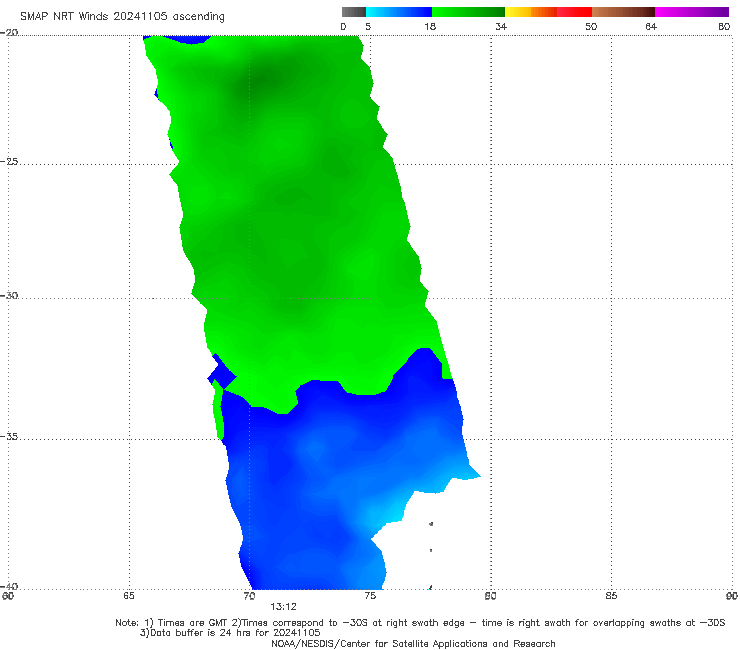Click the color scale label '34'
Viewport: 740px width, 650px height.
tap(501, 26)
